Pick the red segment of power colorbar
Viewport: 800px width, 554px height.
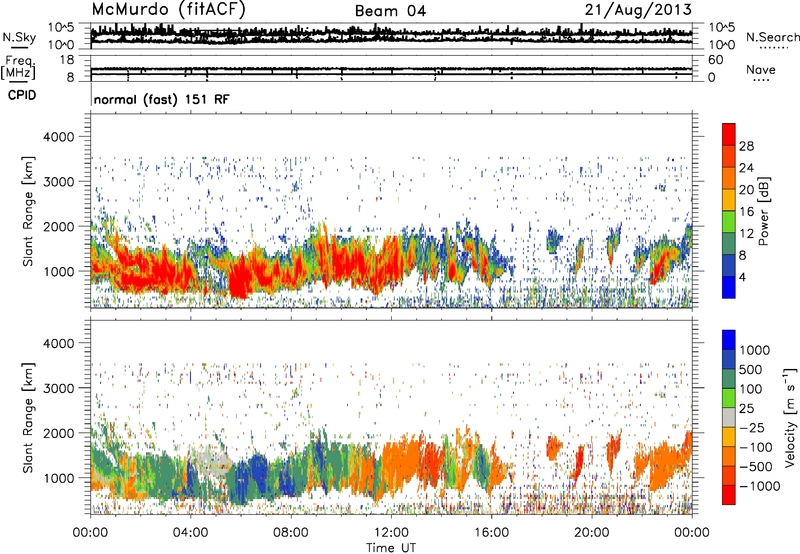point(729,134)
